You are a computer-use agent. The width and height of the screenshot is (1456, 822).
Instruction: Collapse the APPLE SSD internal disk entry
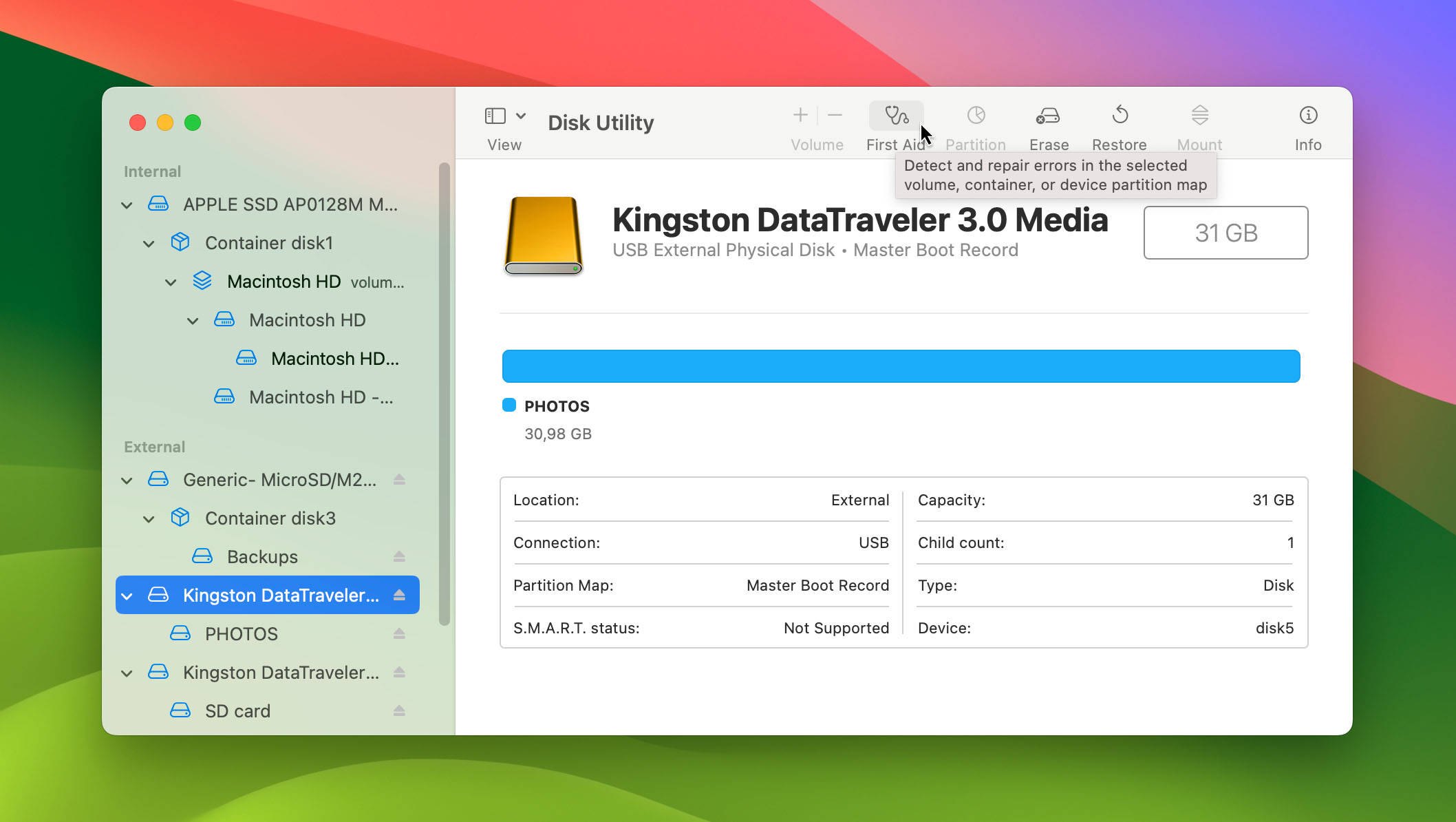pyautogui.click(x=127, y=204)
